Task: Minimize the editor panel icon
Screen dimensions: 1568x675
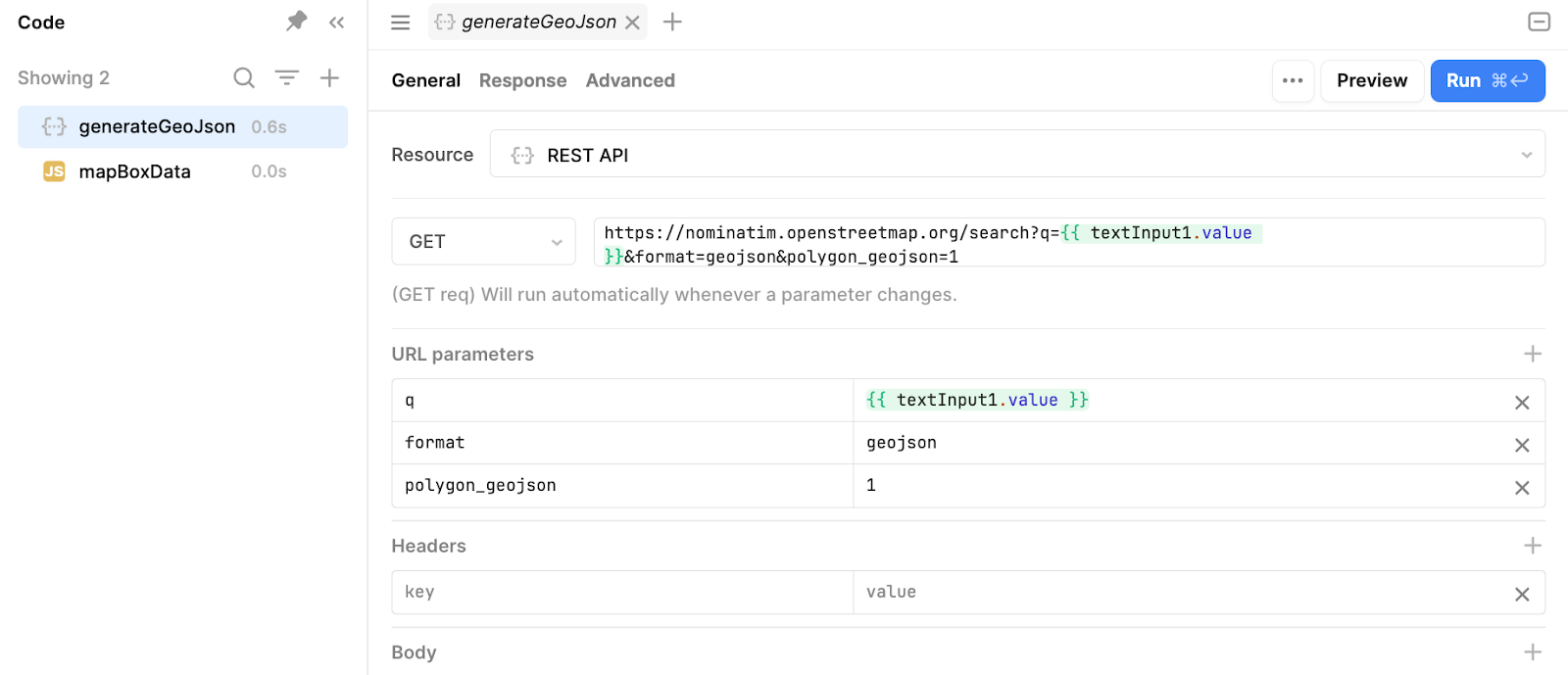Action: [1539, 22]
